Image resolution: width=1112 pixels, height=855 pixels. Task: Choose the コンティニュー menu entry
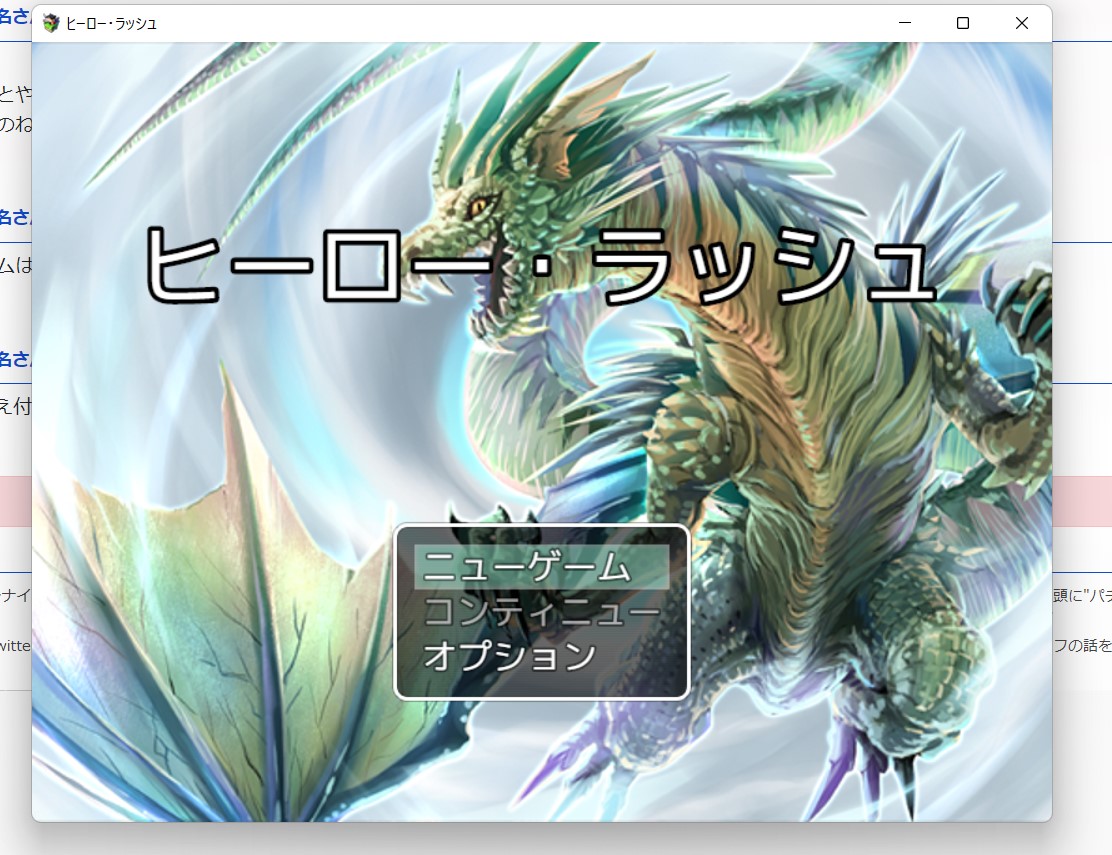tap(541, 611)
